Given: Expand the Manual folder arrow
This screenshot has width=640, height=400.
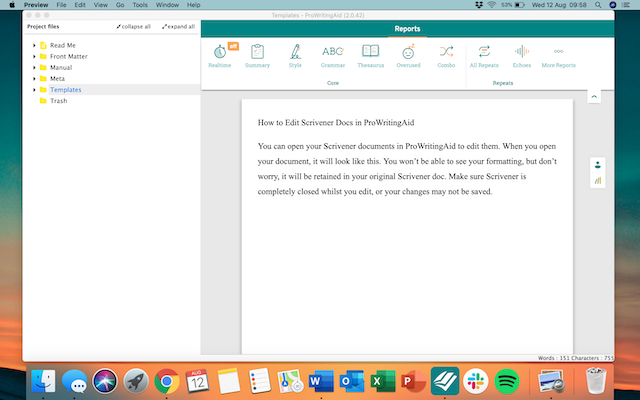Looking at the screenshot, I should [x=34, y=67].
